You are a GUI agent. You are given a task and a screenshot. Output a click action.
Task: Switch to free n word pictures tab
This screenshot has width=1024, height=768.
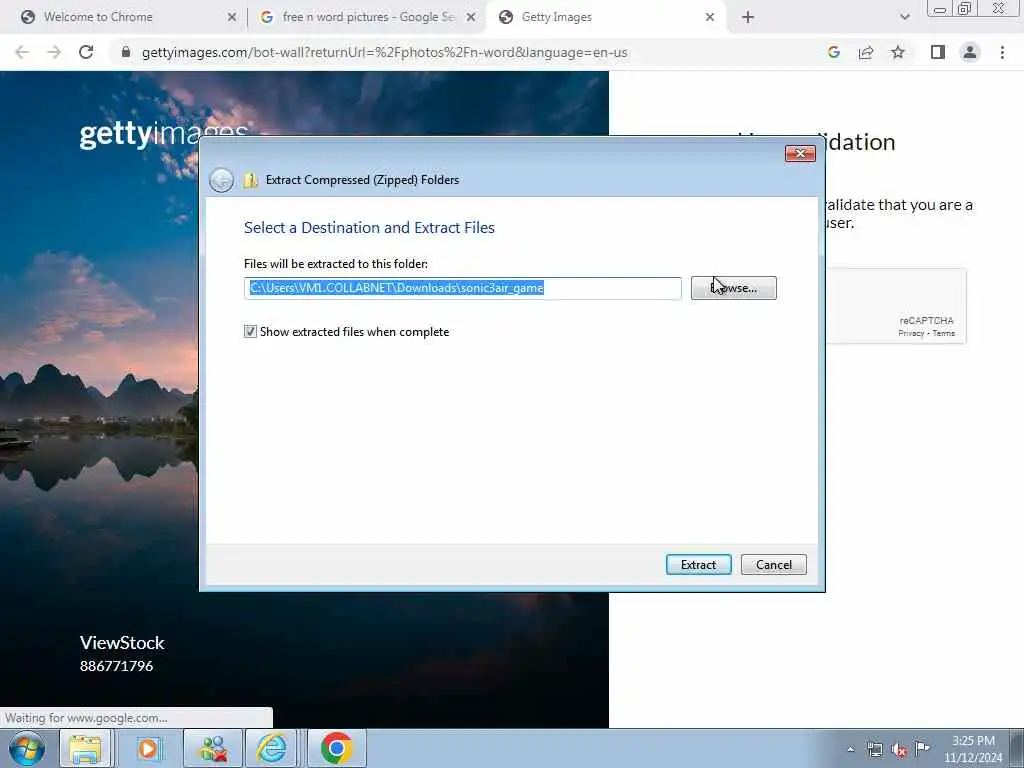tap(366, 17)
